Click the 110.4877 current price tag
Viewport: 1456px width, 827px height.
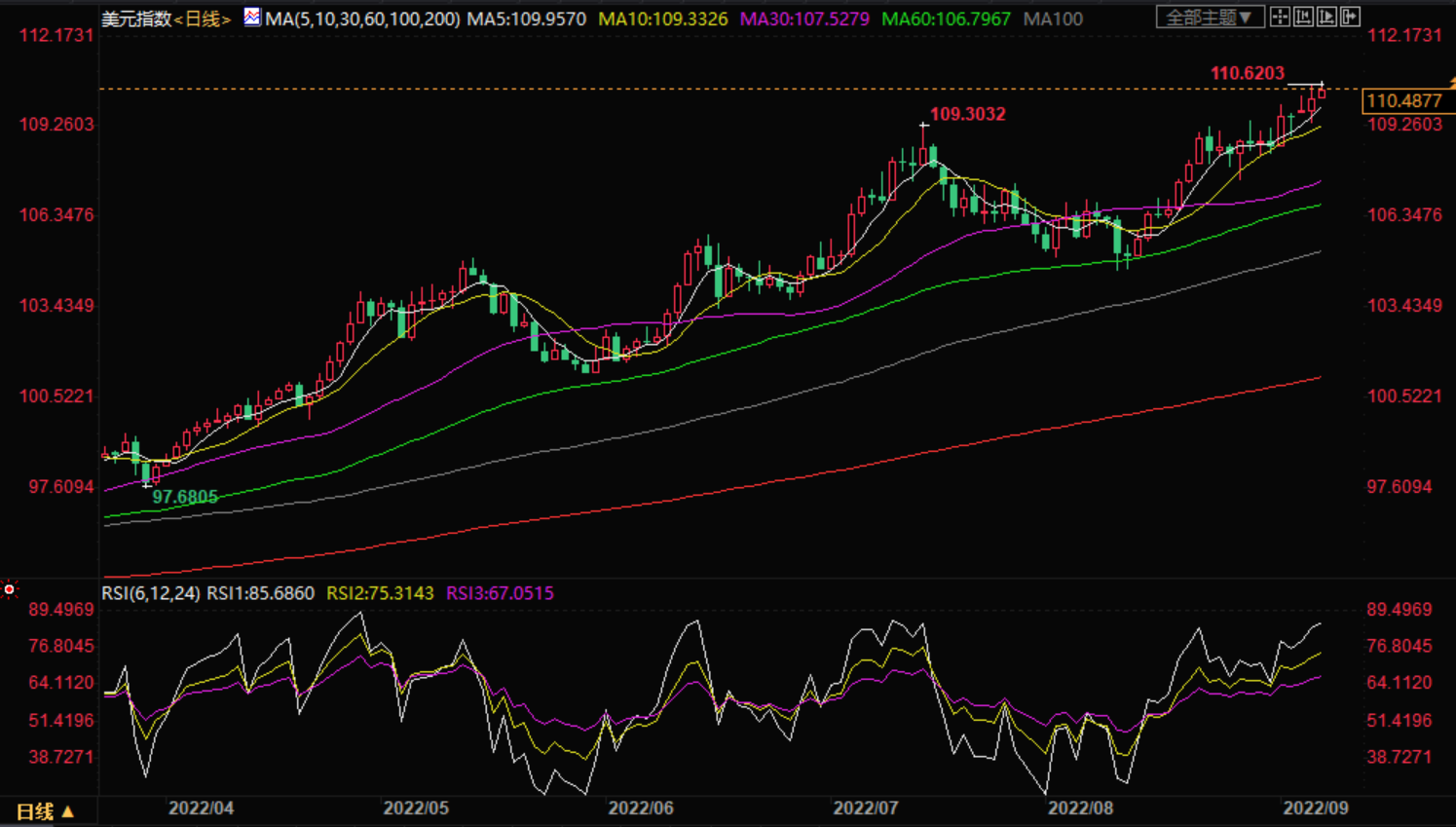tap(1403, 100)
